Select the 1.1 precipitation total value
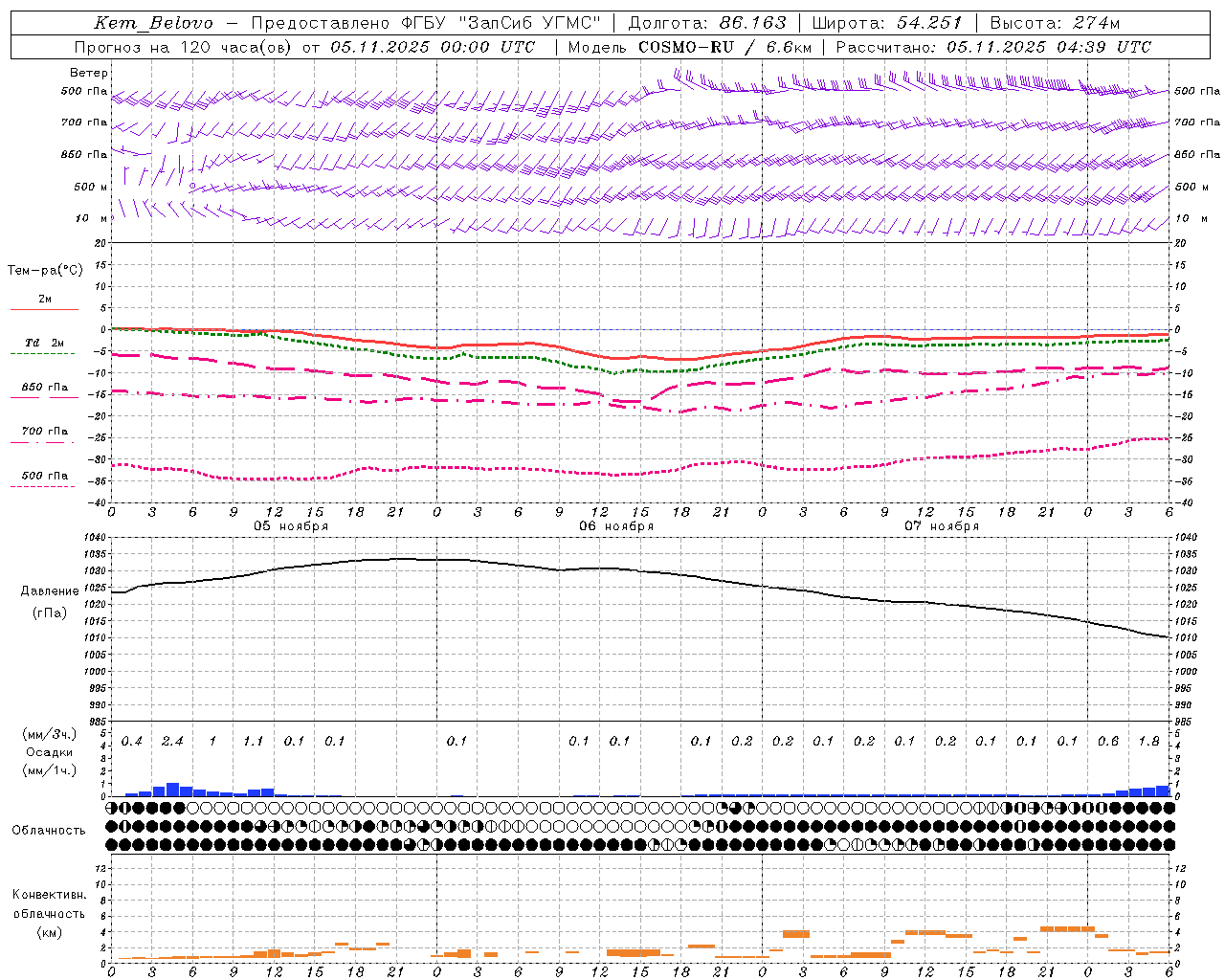The width and height of the screenshot is (1225, 980). click(x=254, y=741)
